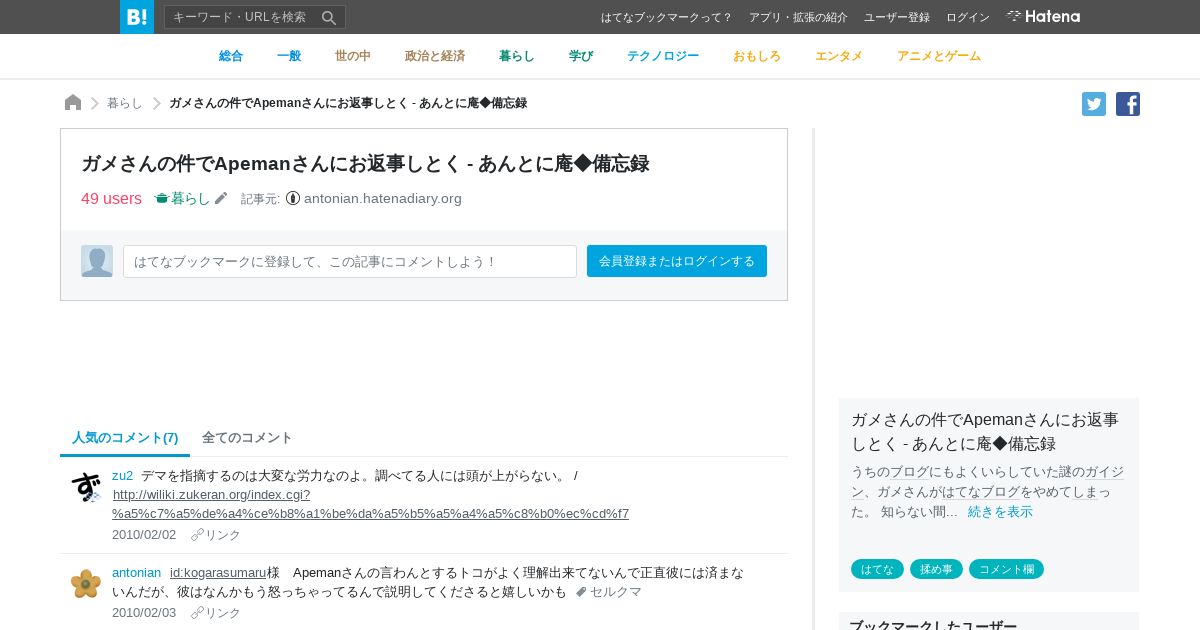Click 会員登録またはログインする button
Image resolution: width=1200 pixels, height=630 pixels.
[677, 261]
